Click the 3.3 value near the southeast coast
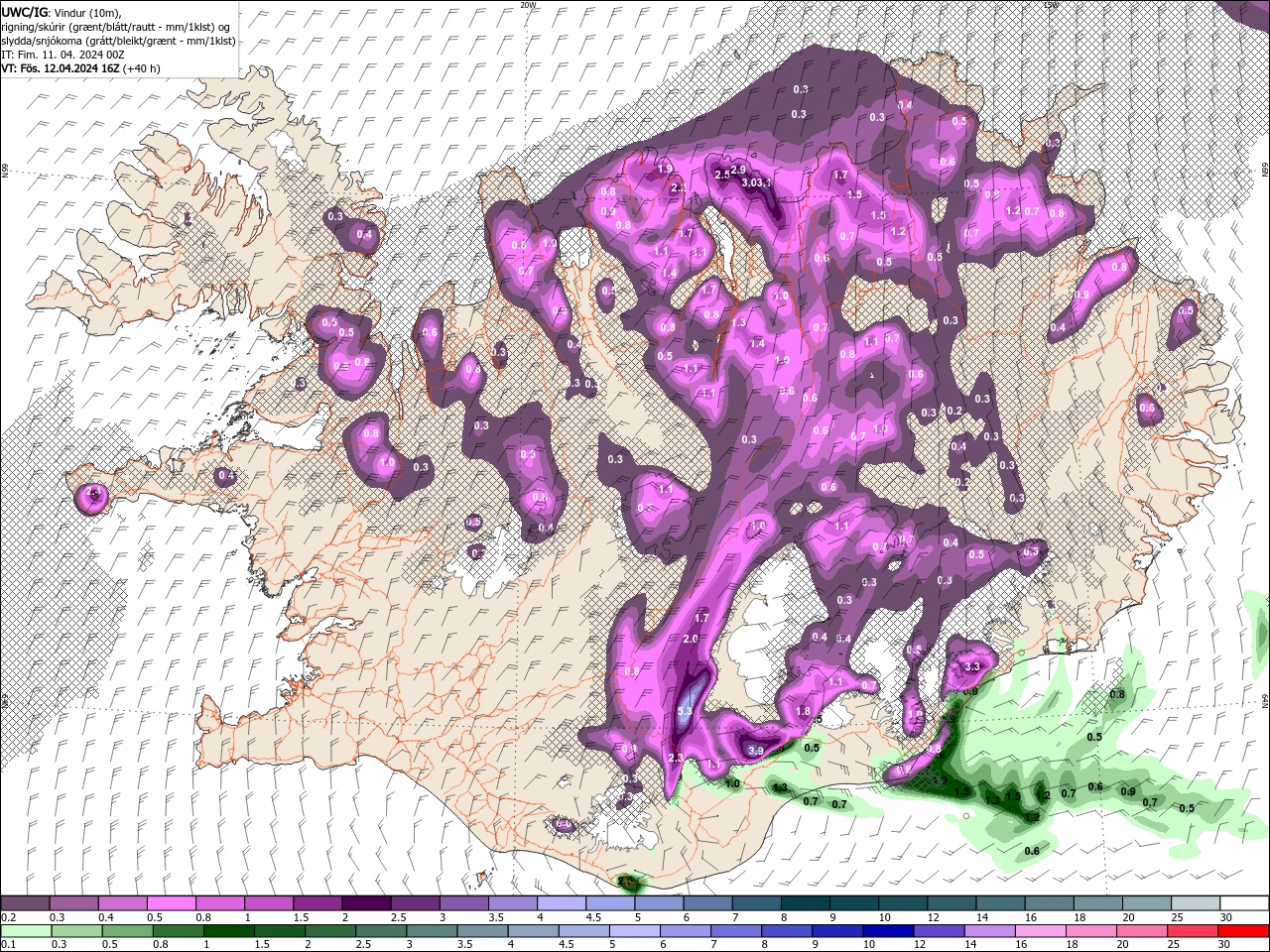Screen dimensions: 1270x952 click(972, 666)
